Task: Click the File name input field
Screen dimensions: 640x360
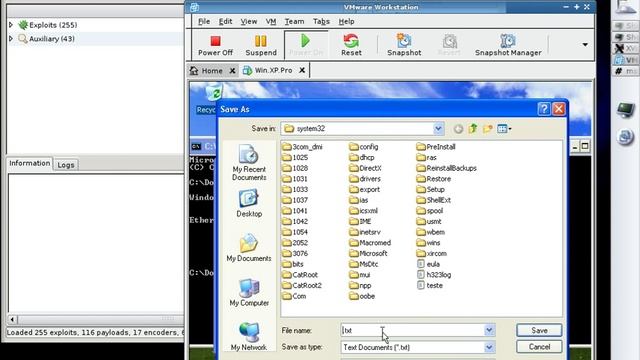Action: [412, 330]
